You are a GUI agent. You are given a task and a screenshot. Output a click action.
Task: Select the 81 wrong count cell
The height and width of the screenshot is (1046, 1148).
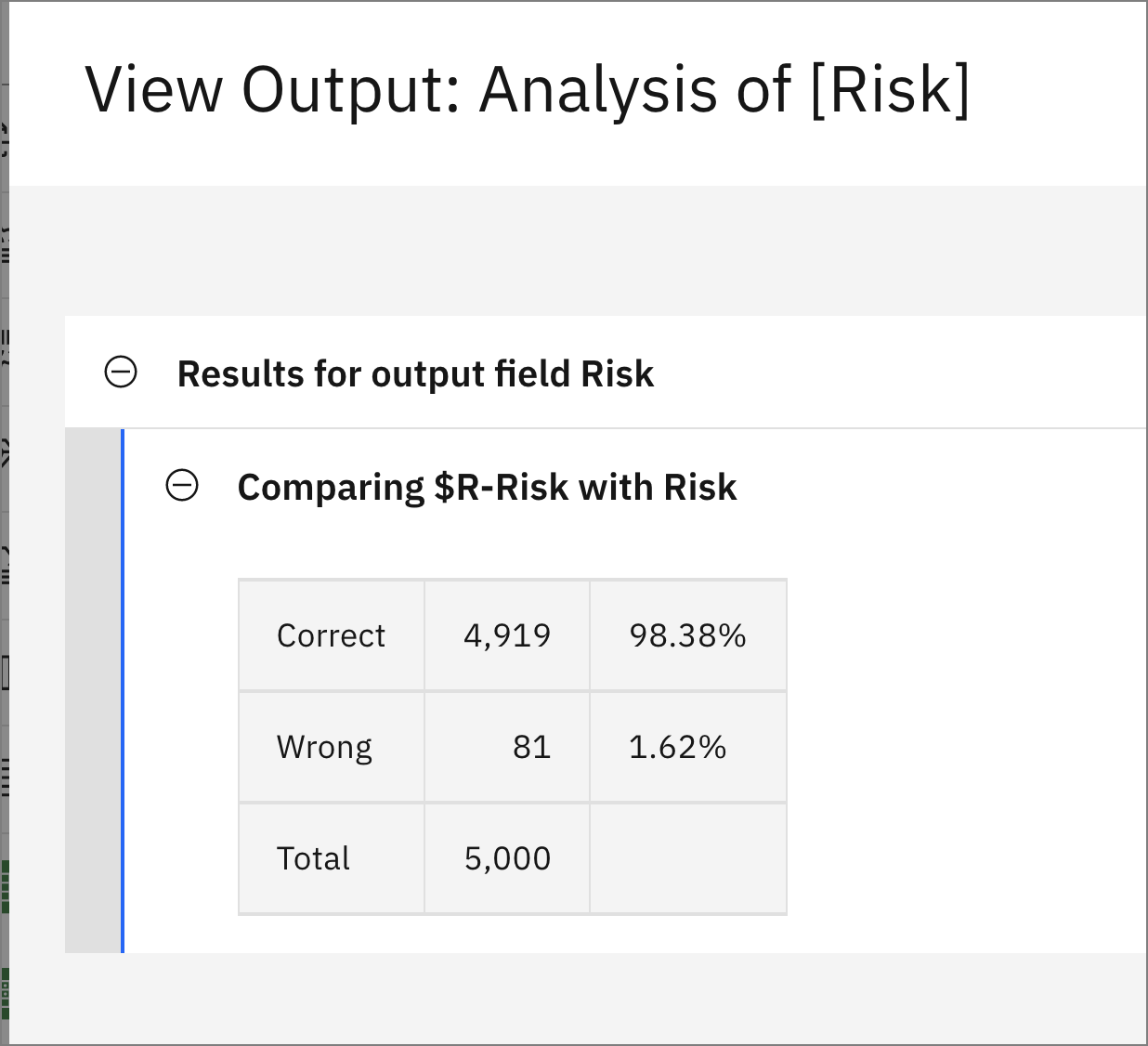507,747
